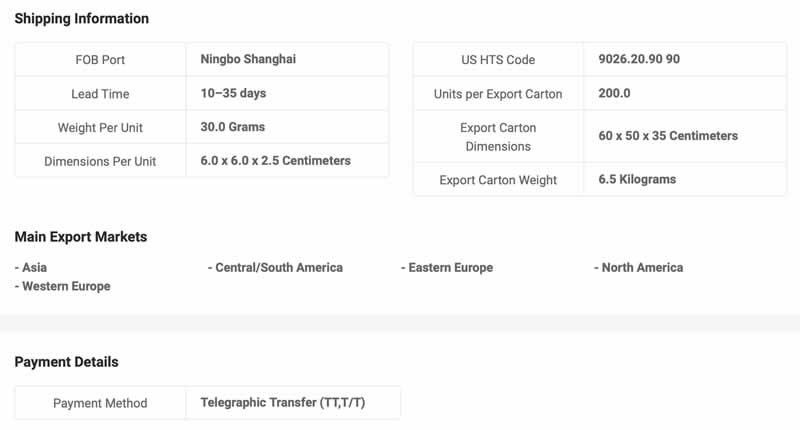800x430 pixels.
Task: Click the US HTS Code label
Action: pyautogui.click(x=498, y=60)
